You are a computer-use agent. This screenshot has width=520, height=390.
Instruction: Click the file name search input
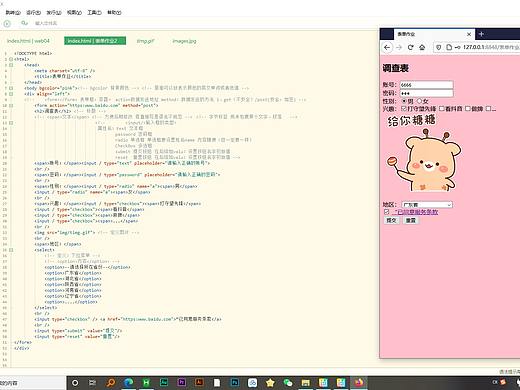(x=46, y=23)
